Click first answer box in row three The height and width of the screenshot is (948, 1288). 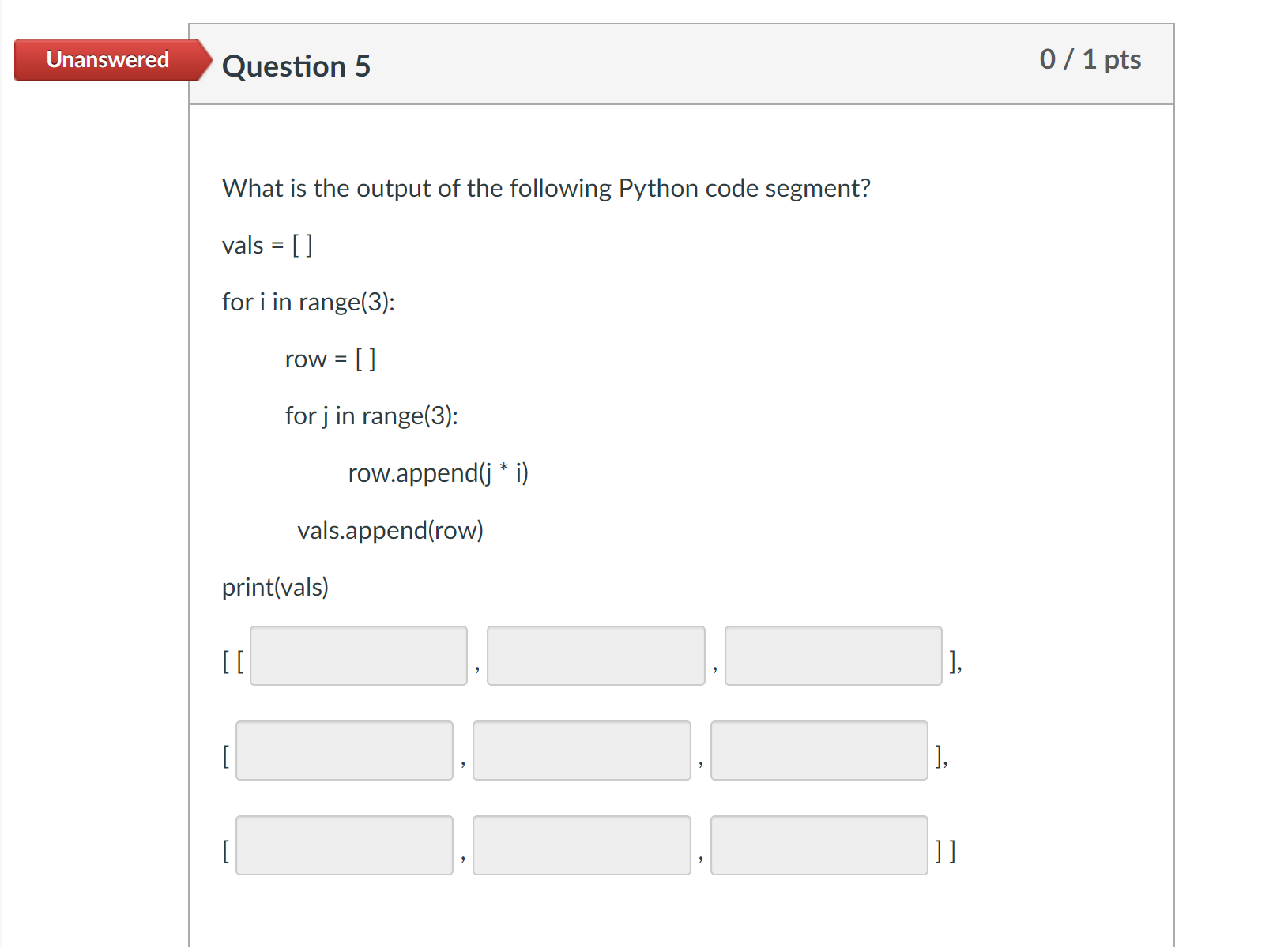345,845
